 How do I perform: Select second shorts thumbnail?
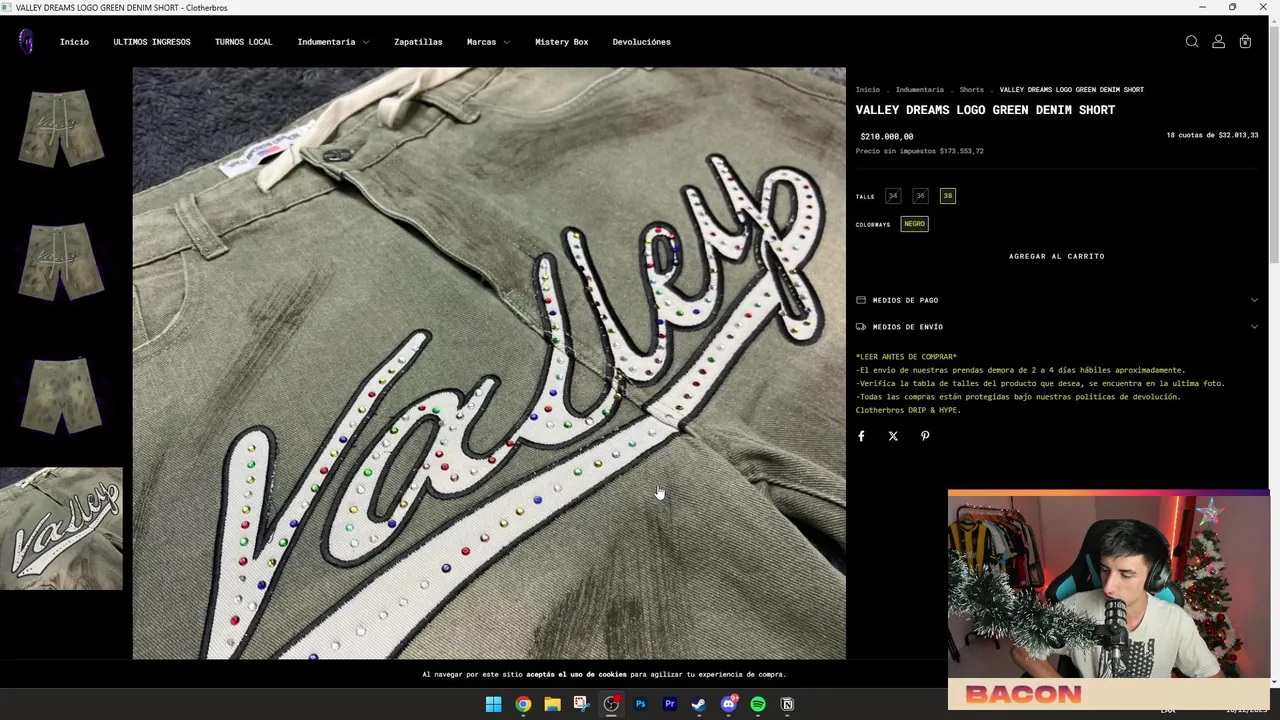(x=61, y=261)
